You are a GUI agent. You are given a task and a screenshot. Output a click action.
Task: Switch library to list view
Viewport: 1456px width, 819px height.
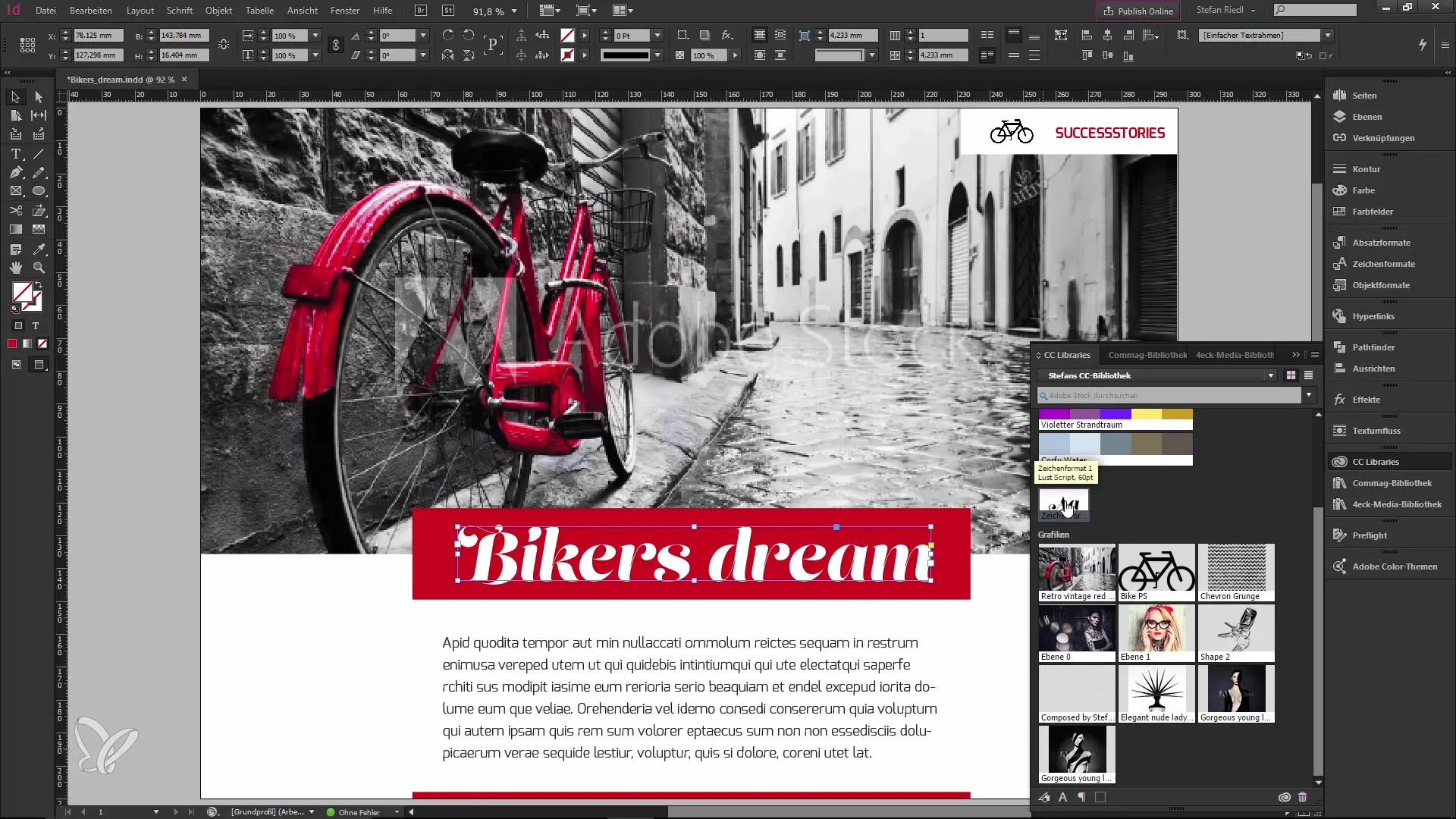point(1308,375)
